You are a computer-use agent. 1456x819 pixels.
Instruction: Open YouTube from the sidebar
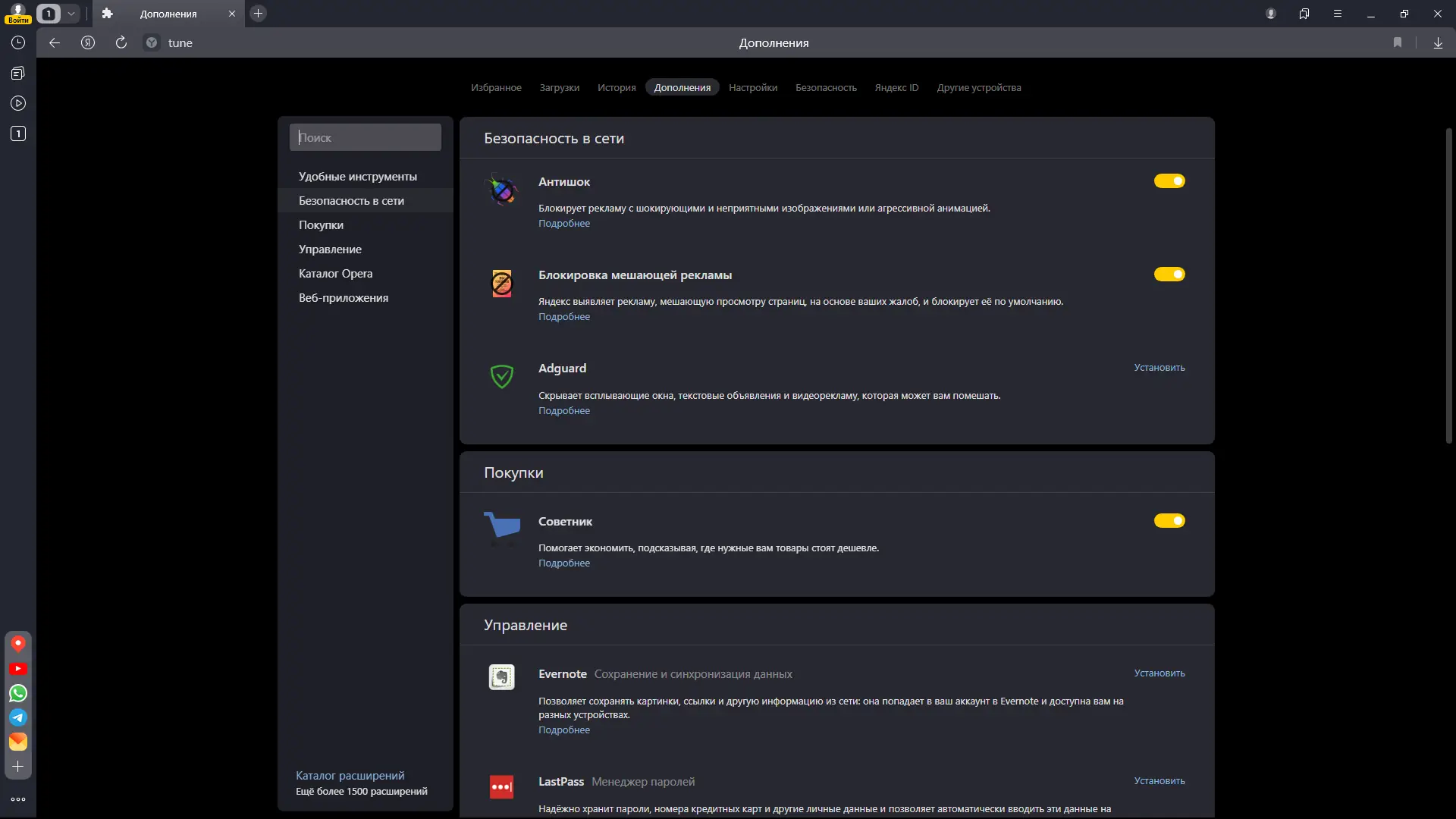(18, 669)
